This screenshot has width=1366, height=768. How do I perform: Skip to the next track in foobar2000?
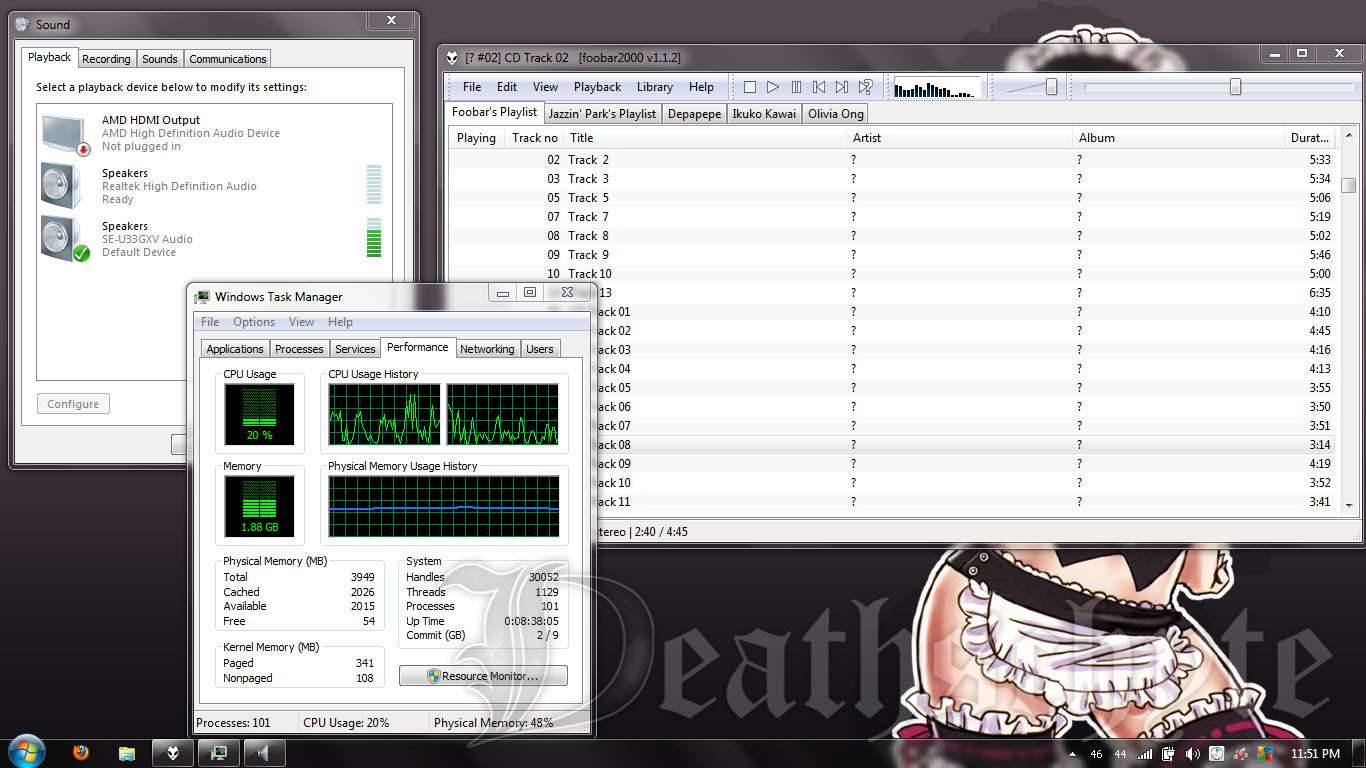coord(842,88)
